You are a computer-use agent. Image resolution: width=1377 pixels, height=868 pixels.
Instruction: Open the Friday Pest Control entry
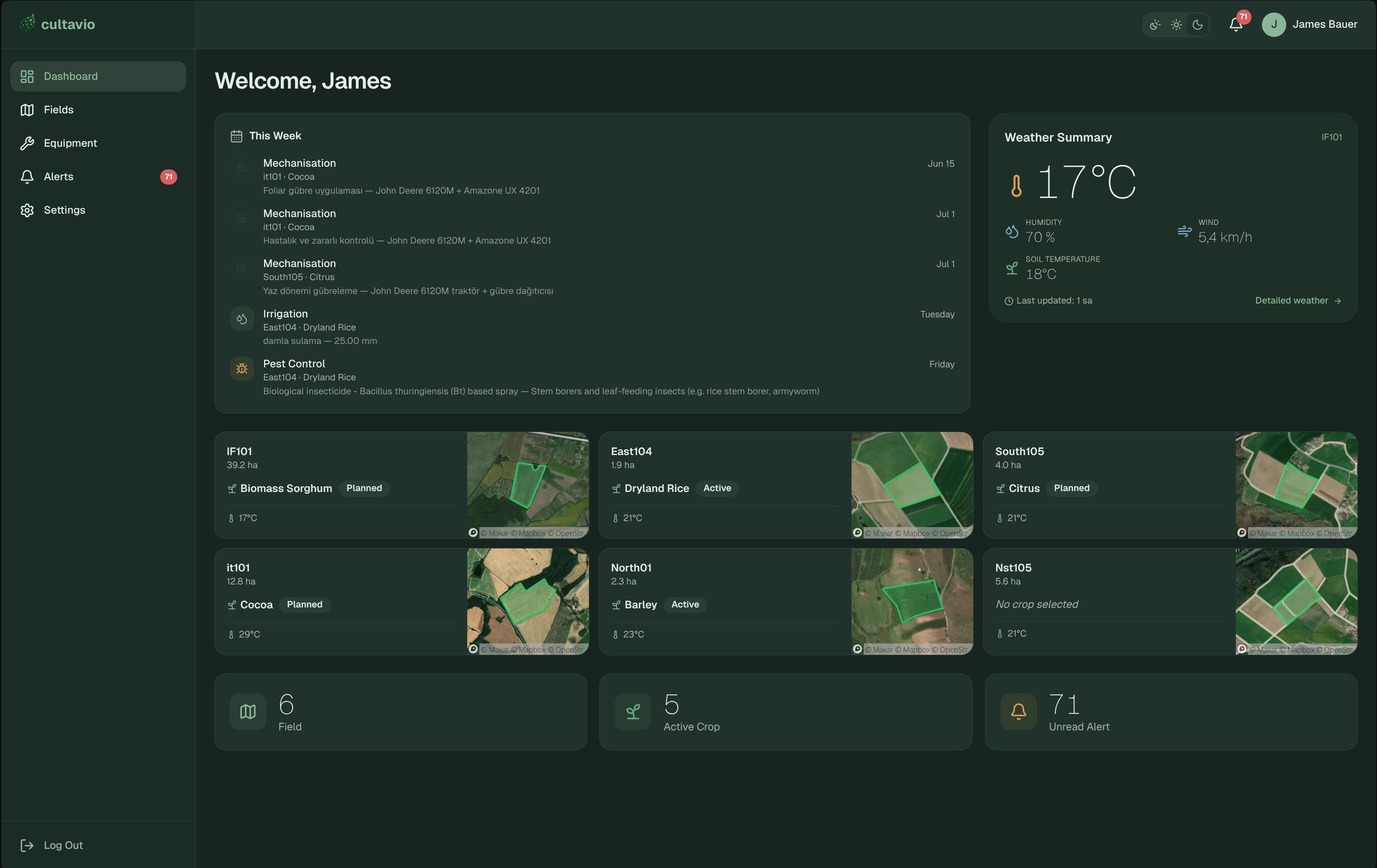[592, 377]
